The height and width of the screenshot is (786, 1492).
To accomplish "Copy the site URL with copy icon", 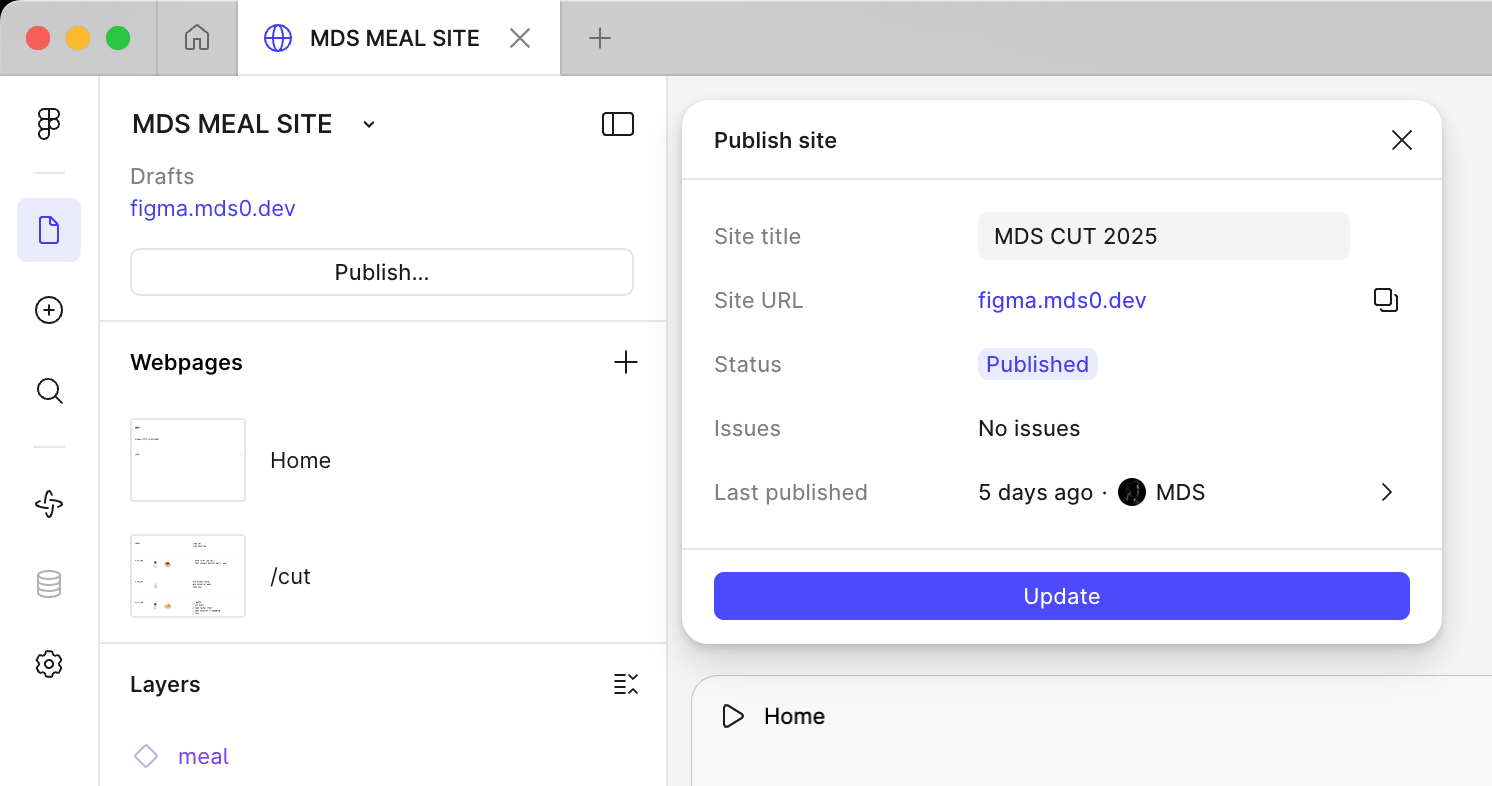I will pyautogui.click(x=1386, y=300).
